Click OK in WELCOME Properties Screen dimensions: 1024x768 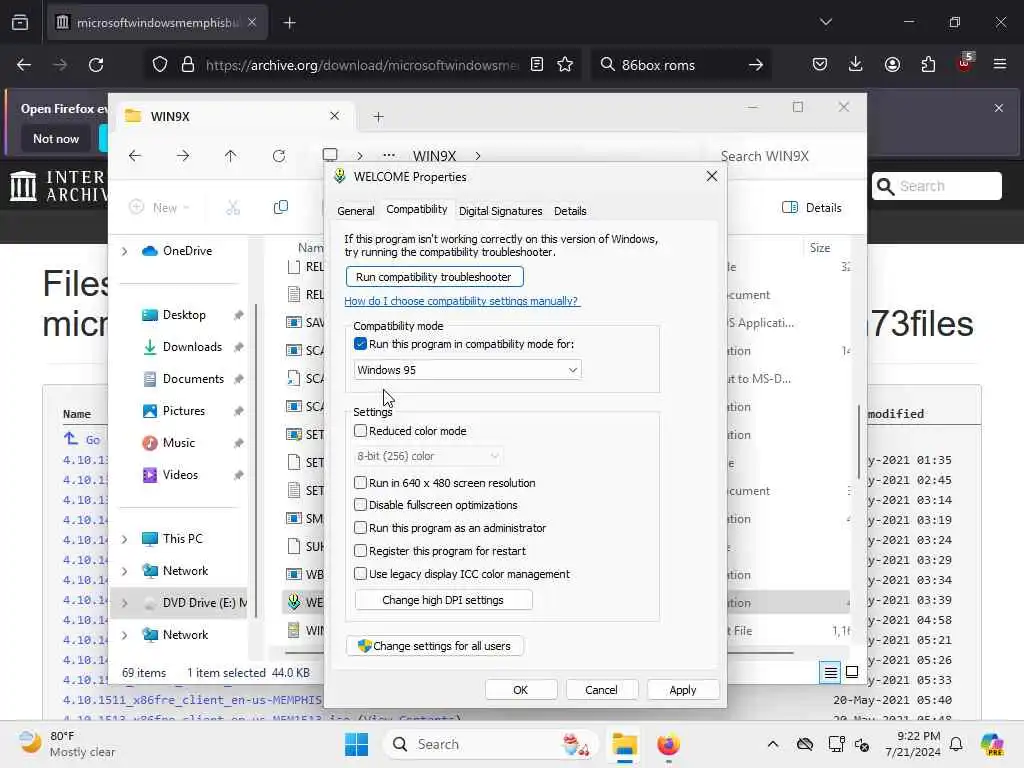click(520, 690)
